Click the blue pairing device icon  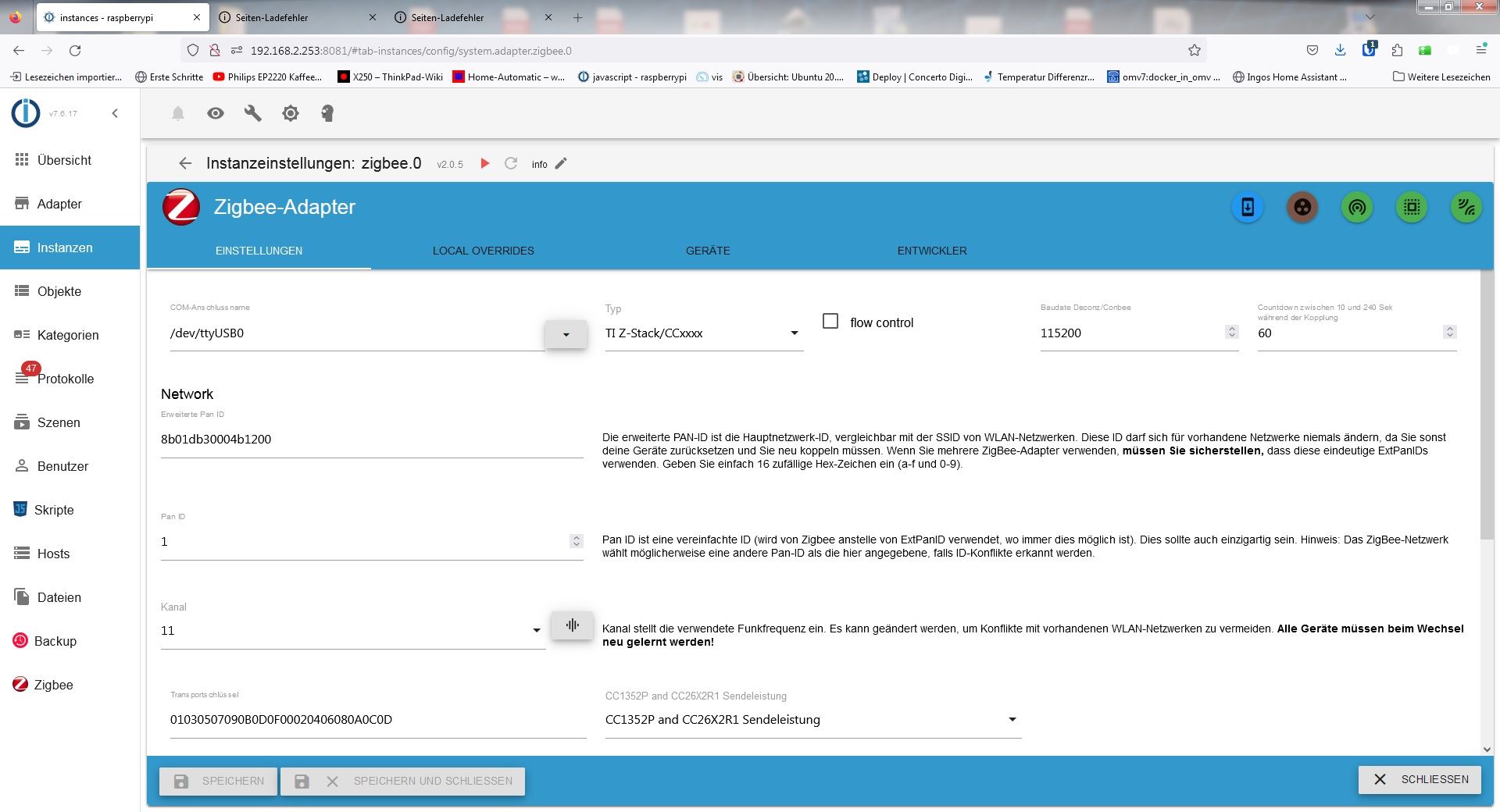coord(1248,207)
